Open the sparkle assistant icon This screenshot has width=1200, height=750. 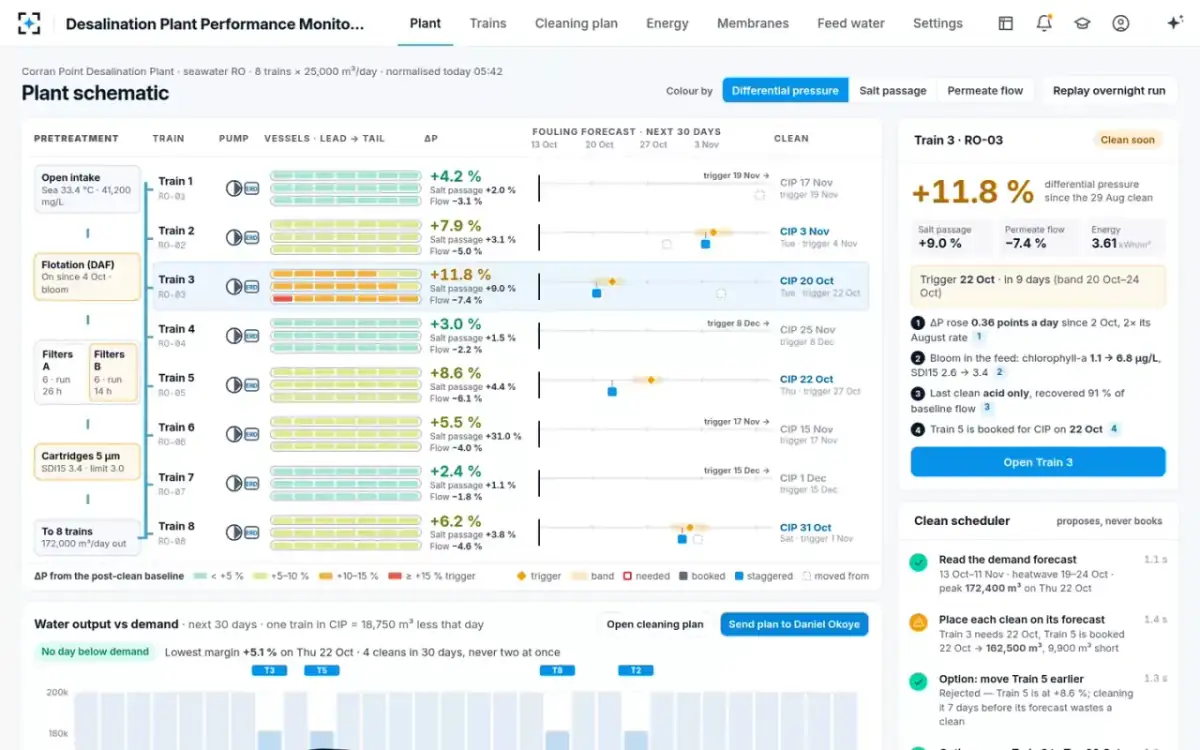1175,23
